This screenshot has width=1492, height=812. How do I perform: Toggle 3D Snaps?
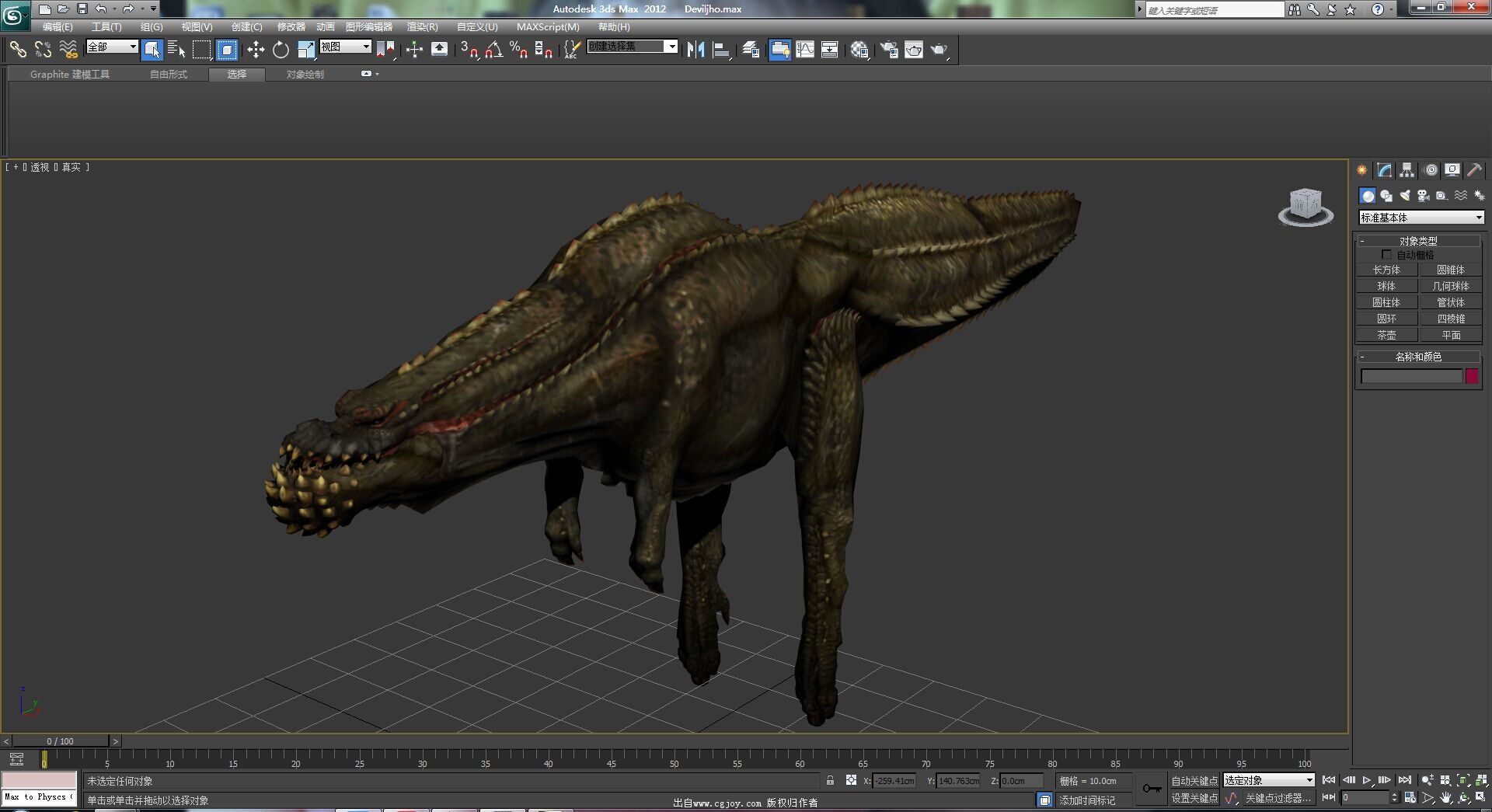[469, 50]
